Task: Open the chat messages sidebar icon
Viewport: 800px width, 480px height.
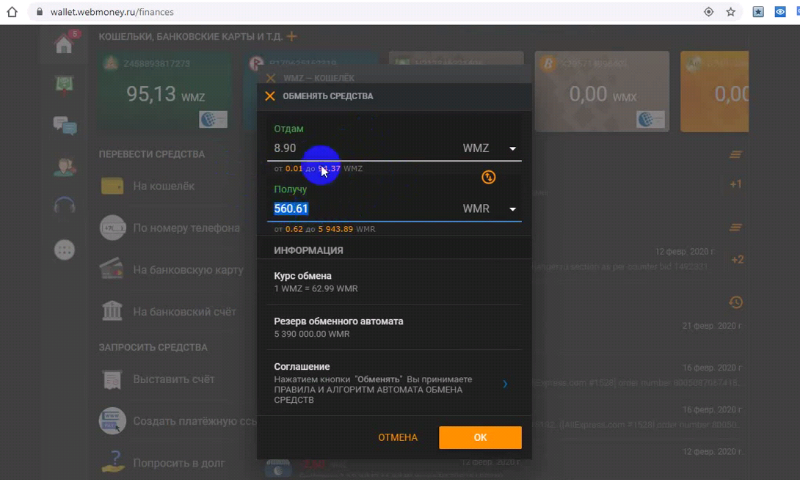Action: (65, 126)
